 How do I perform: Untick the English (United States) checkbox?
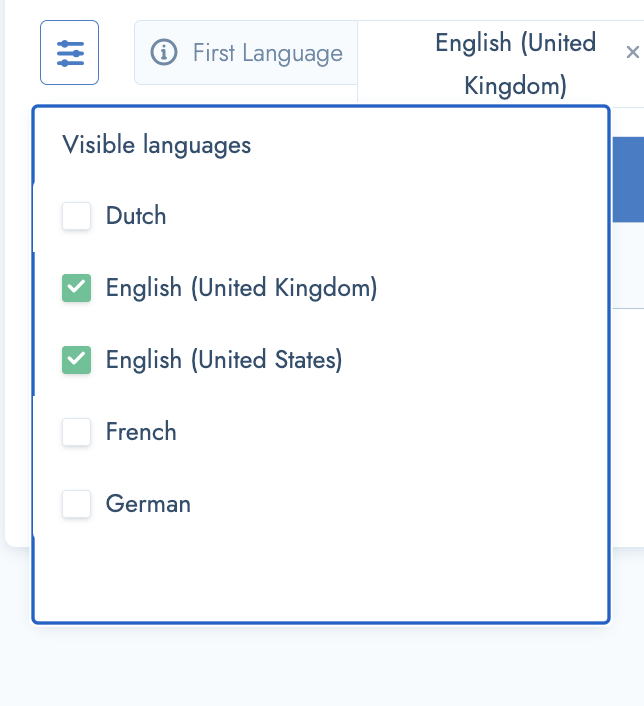click(x=77, y=360)
